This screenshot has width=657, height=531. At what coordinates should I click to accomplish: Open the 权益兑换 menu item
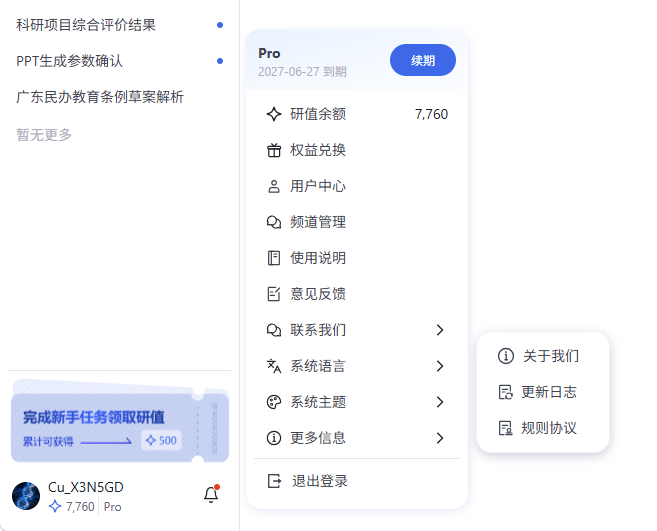[357, 150]
